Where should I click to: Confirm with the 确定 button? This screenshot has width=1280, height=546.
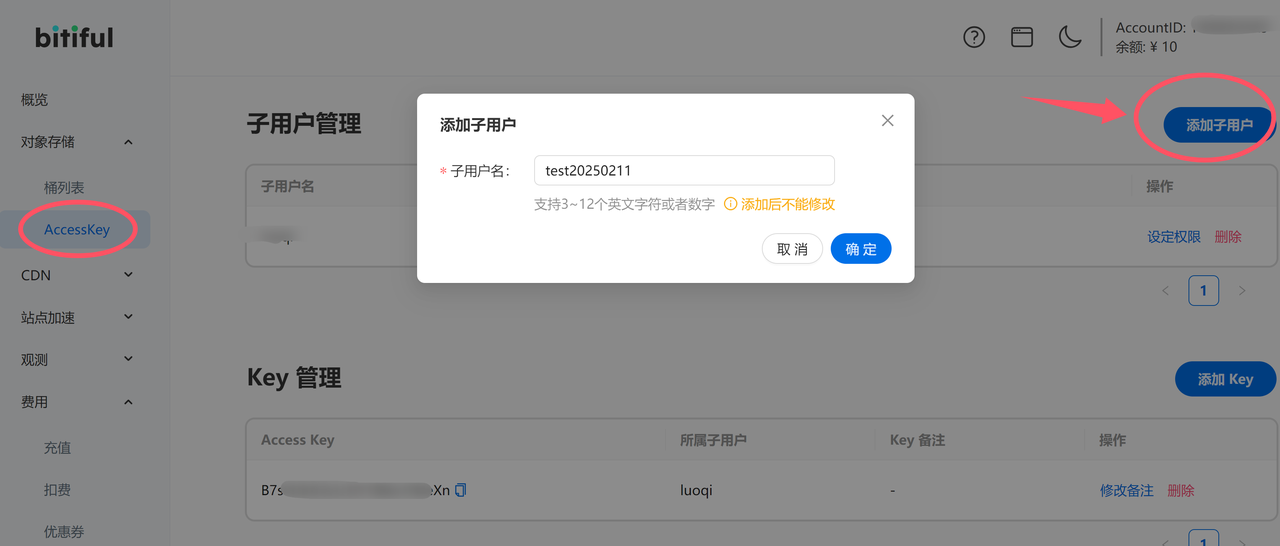(x=861, y=249)
